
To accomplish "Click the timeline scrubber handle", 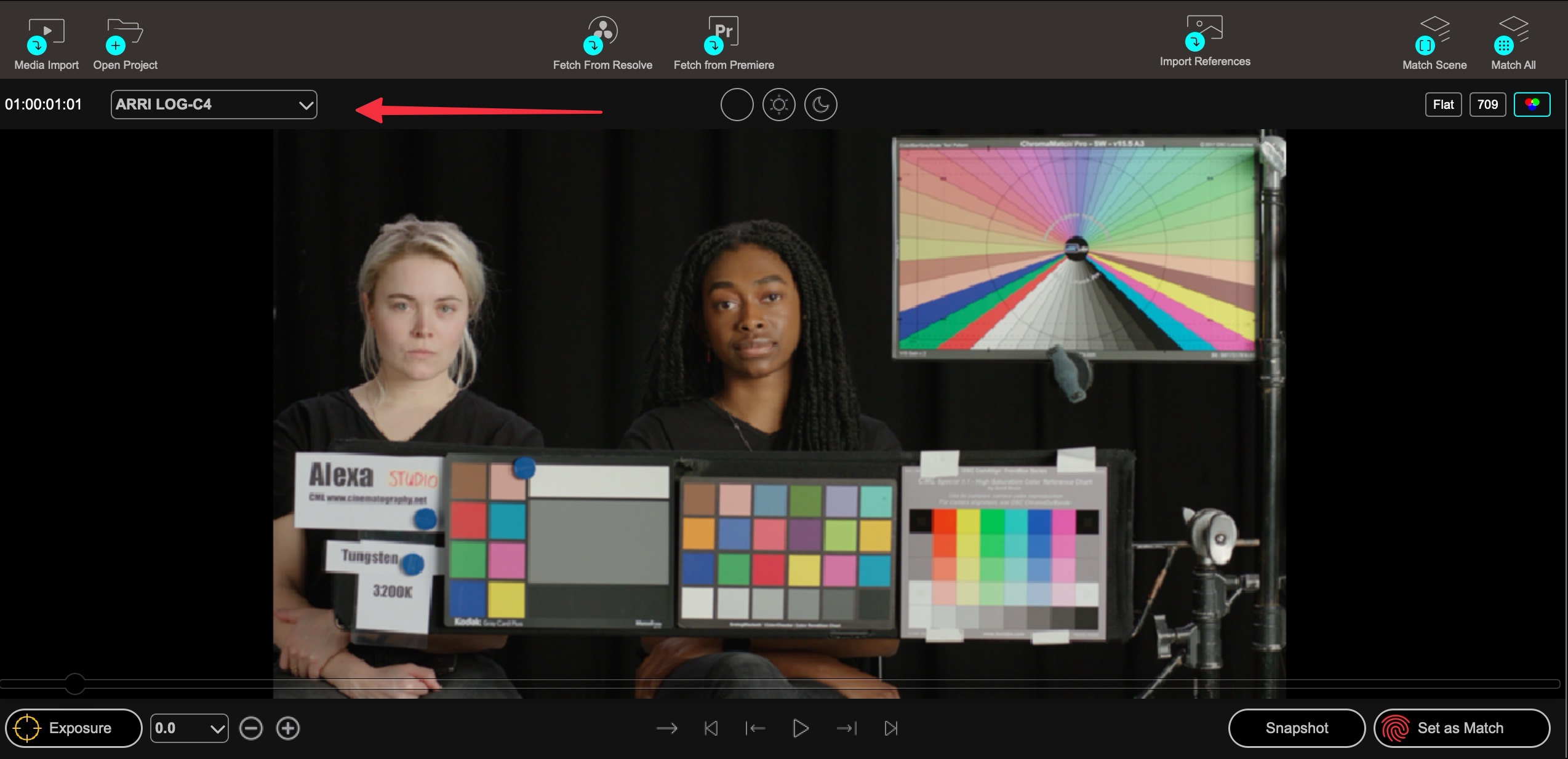I will coord(75,683).
